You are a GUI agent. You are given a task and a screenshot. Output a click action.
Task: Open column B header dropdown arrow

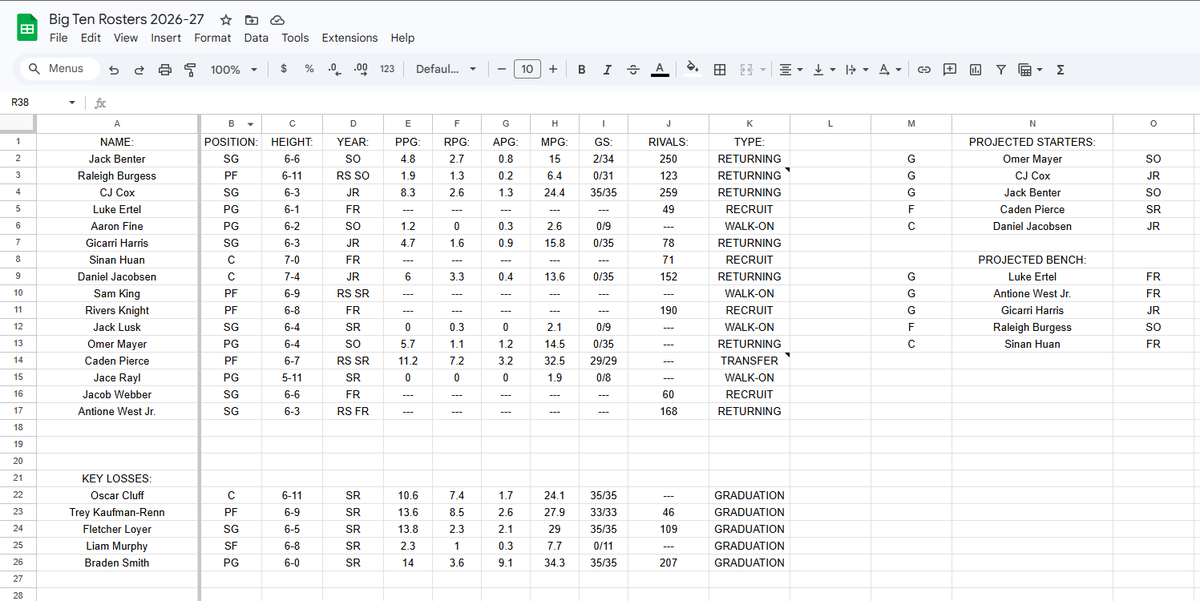(251, 124)
